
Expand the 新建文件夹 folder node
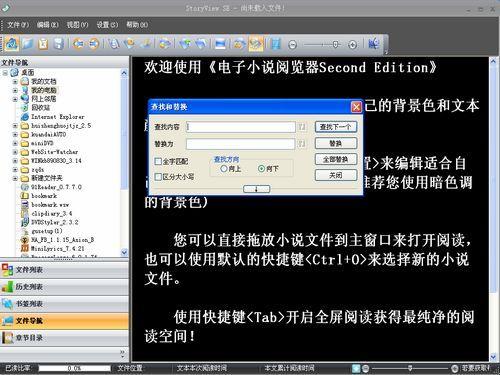[x=15, y=178]
